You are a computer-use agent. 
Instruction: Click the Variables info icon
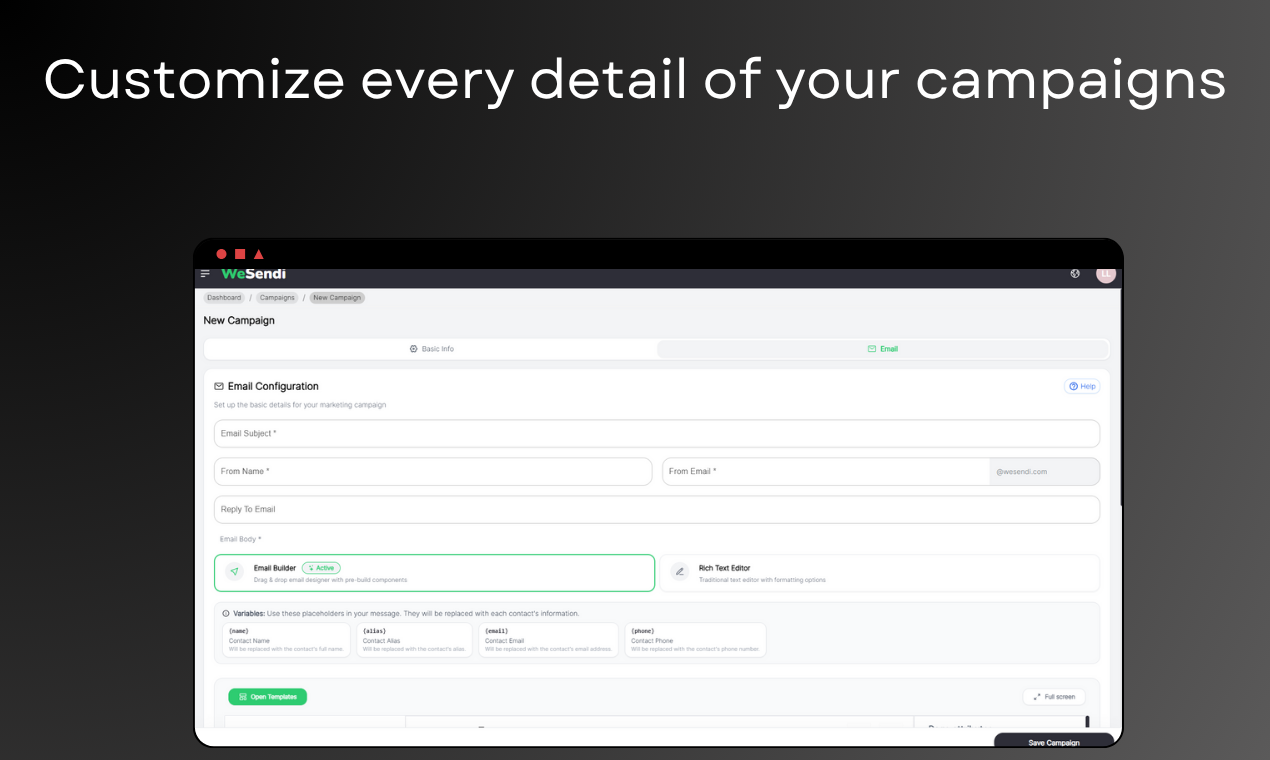pyautogui.click(x=224, y=613)
